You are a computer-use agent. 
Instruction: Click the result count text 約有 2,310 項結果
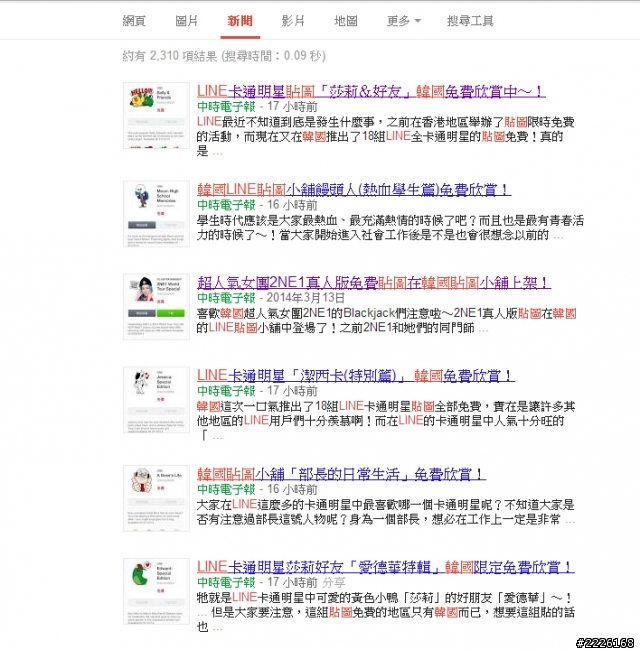click(x=170, y=56)
